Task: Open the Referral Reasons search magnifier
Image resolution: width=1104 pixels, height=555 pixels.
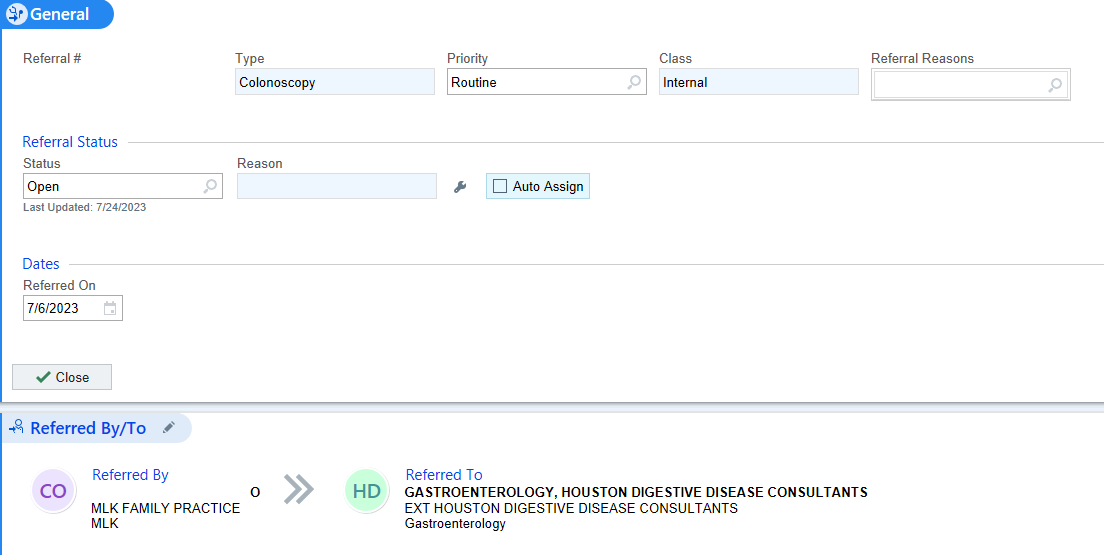Action: (x=1055, y=85)
